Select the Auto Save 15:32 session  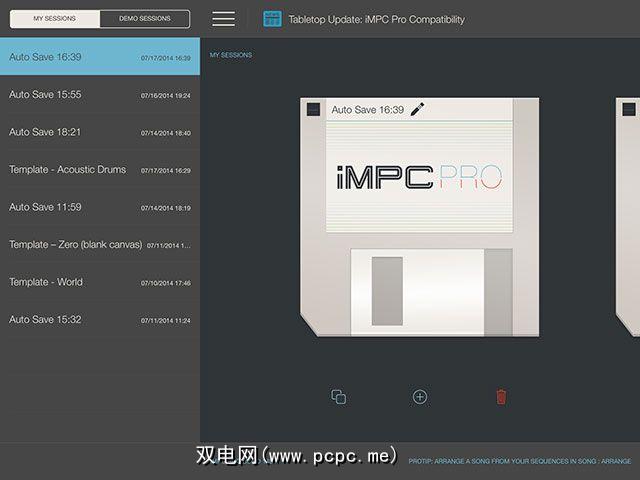(100, 320)
